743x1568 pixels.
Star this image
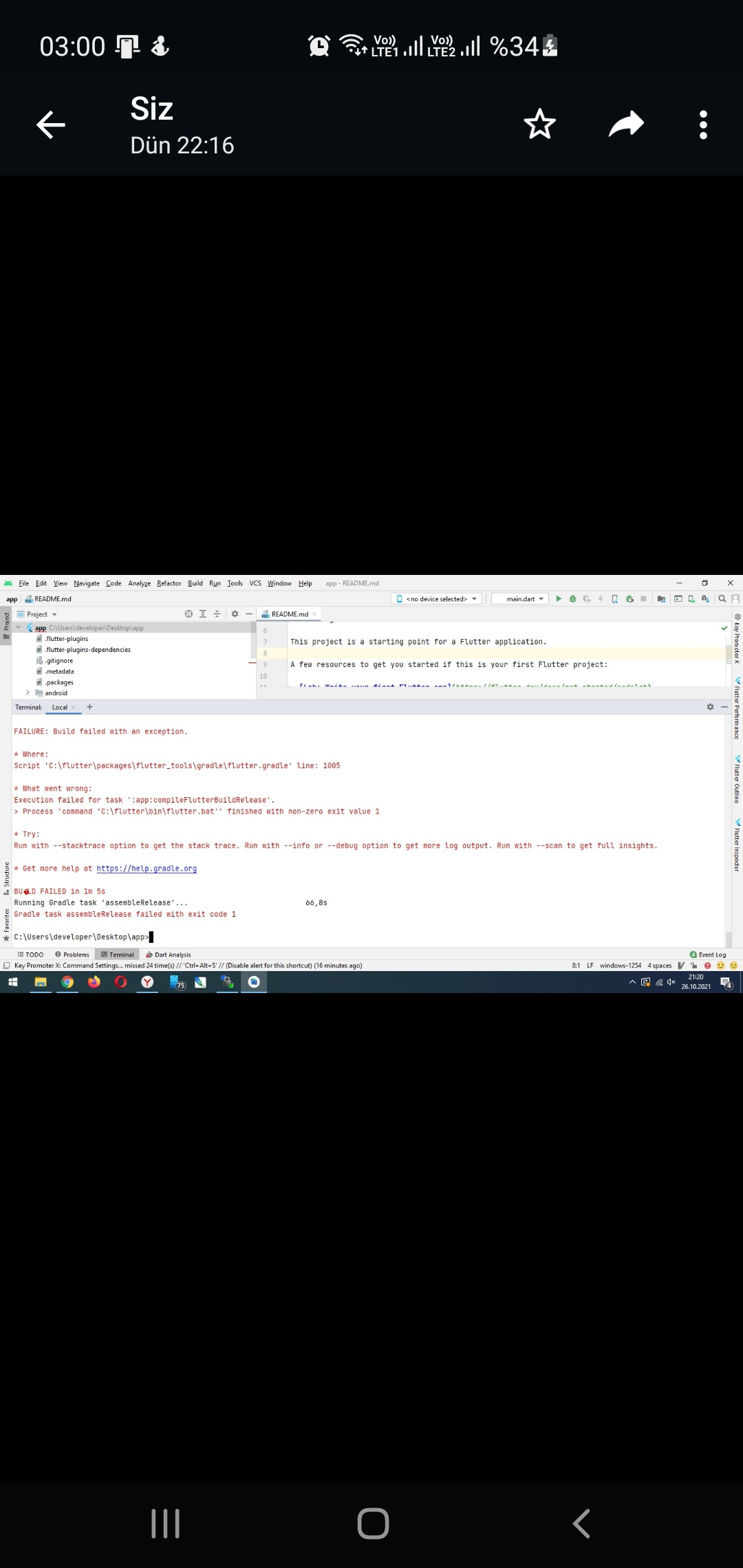(539, 124)
